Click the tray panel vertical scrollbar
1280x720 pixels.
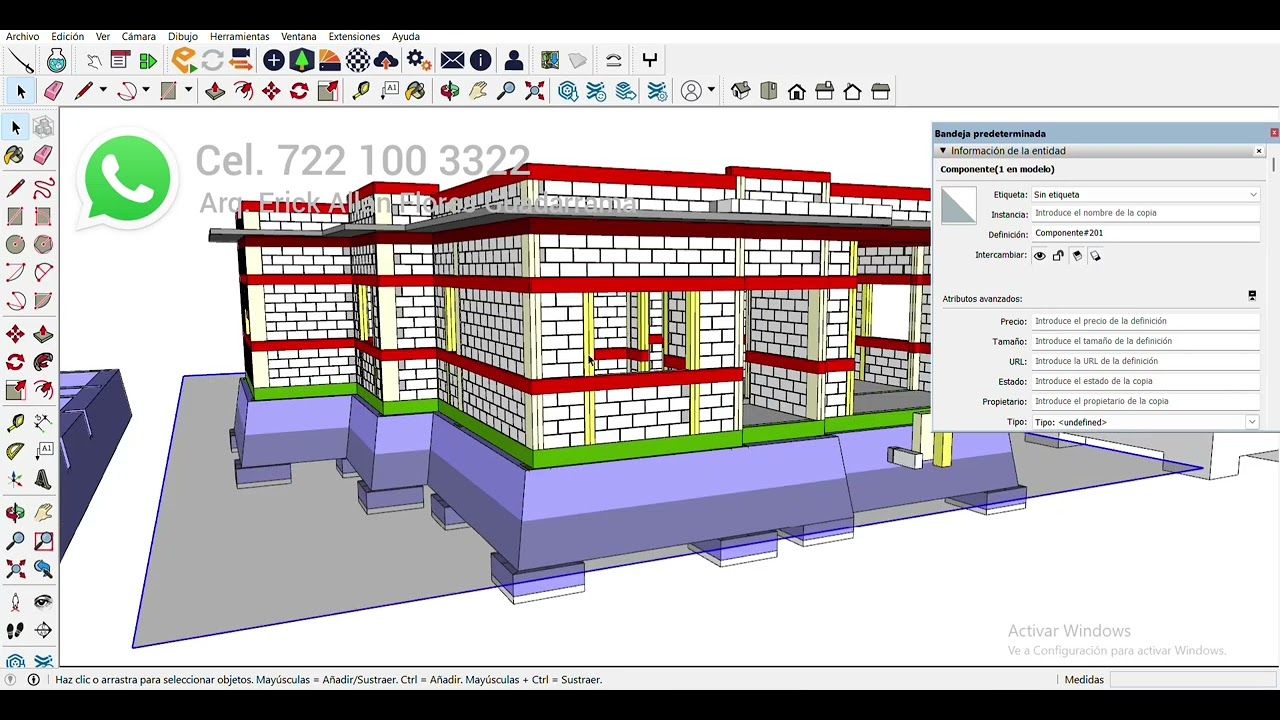pyautogui.click(x=1274, y=165)
